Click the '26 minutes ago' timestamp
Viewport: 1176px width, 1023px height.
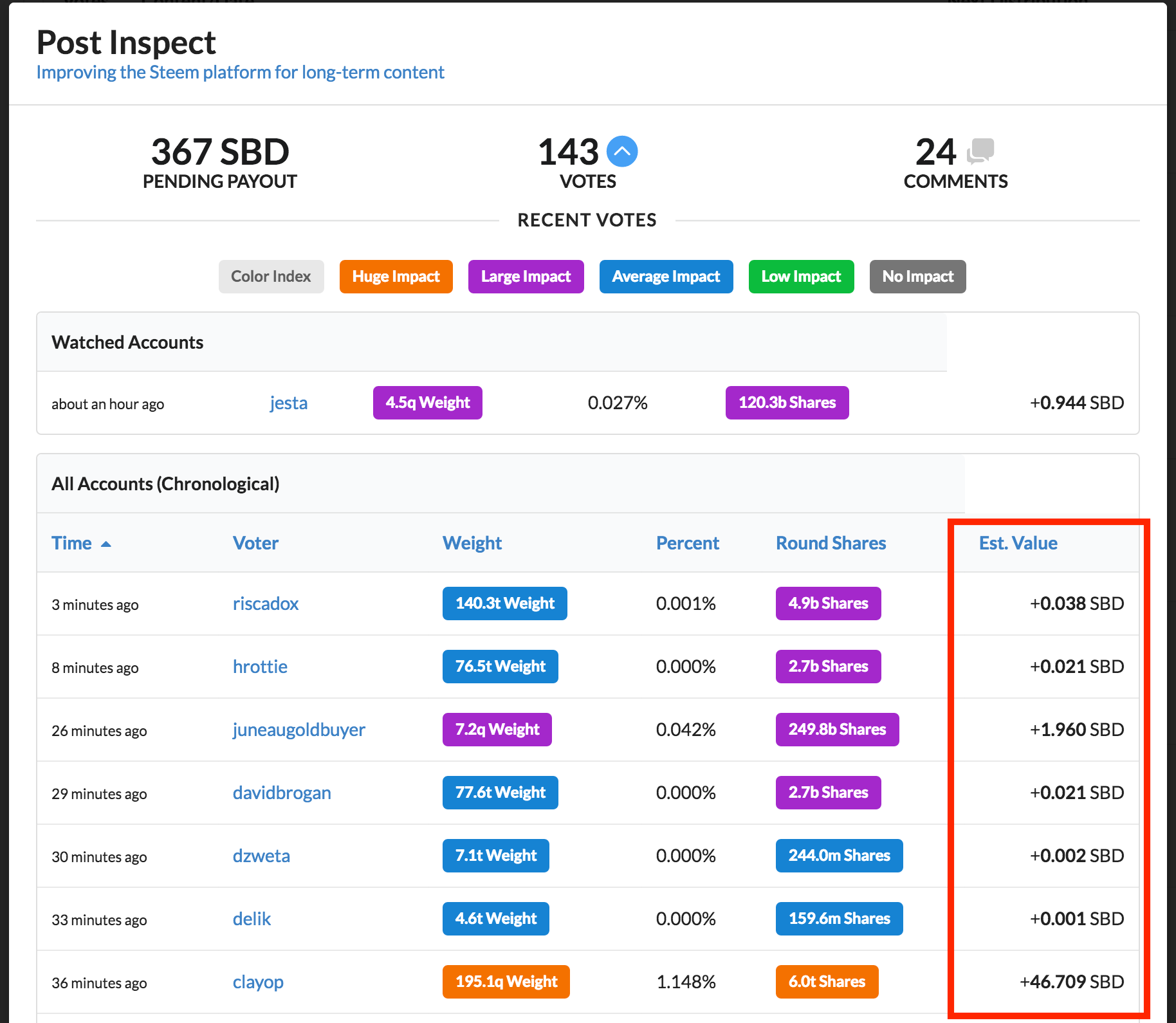pyautogui.click(x=99, y=731)
